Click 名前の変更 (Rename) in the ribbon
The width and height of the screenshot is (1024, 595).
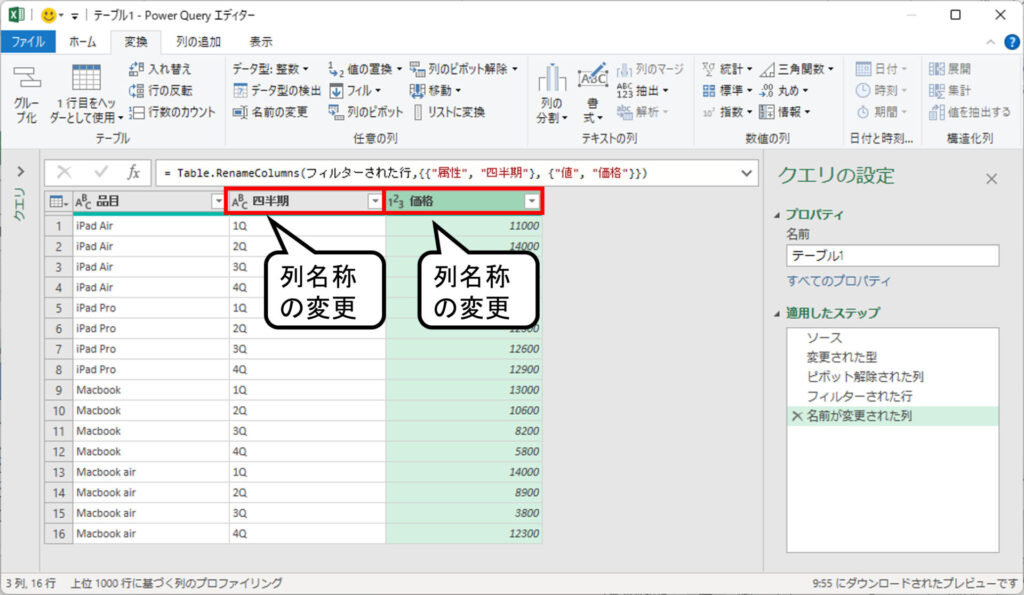270,112
